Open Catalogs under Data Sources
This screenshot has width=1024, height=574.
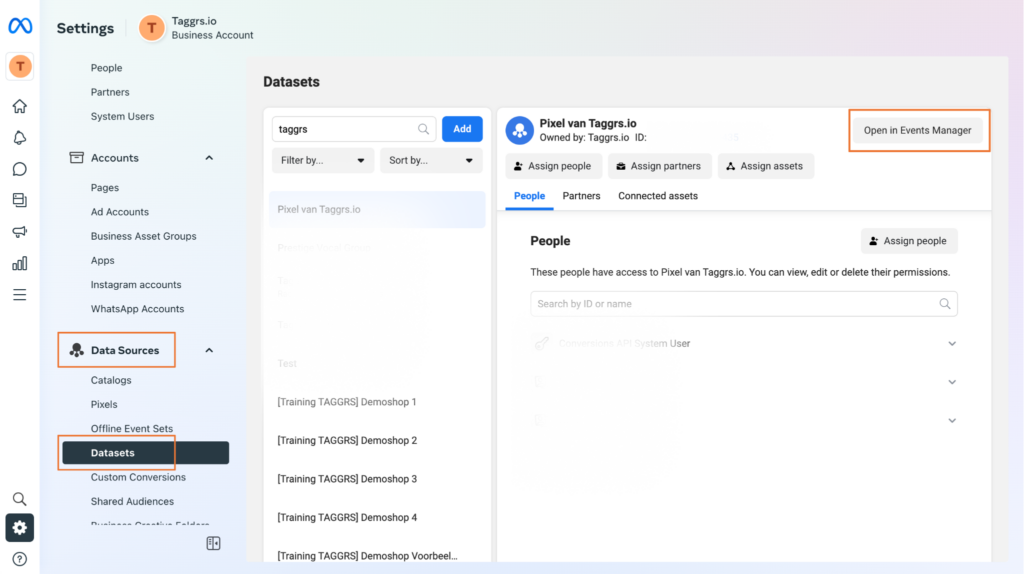pos(111,380)
